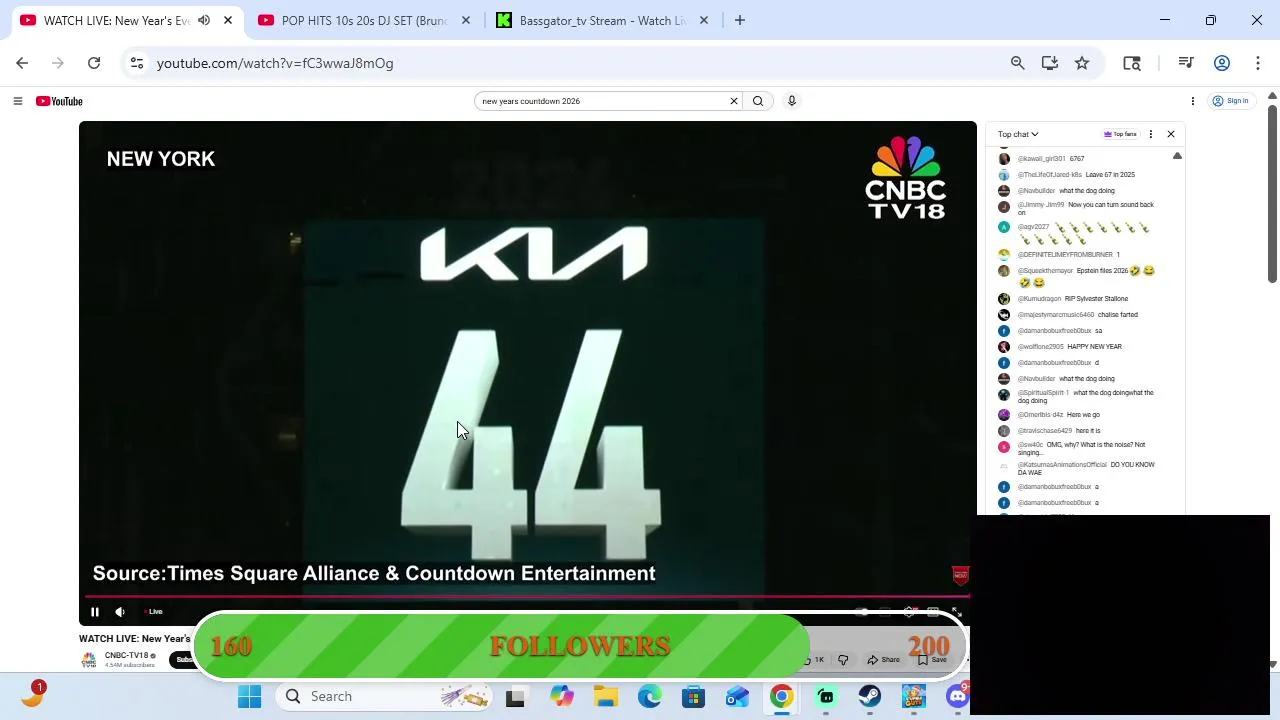Open player settings gear

coord(909,612)
